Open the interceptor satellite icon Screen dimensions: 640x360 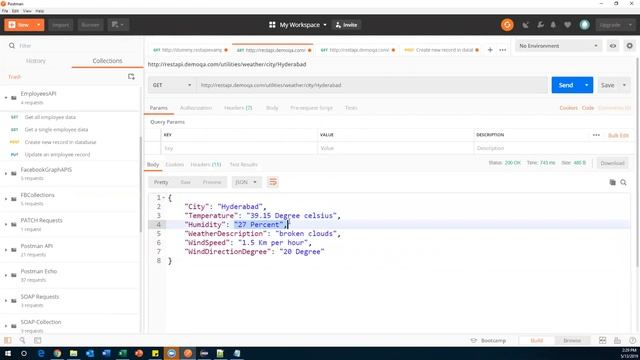pos(525,25)
